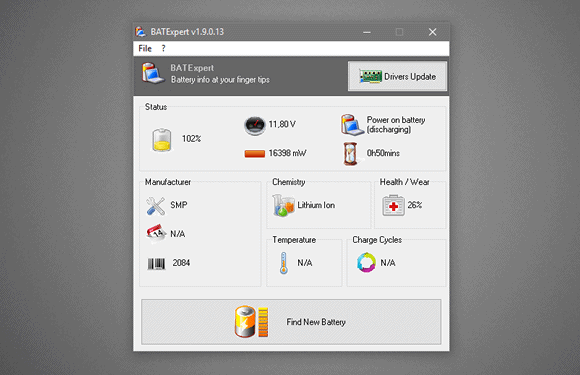Click the 11,80 V voltage reading
This screenshot has height=375, width=580.
pos(282,124)
